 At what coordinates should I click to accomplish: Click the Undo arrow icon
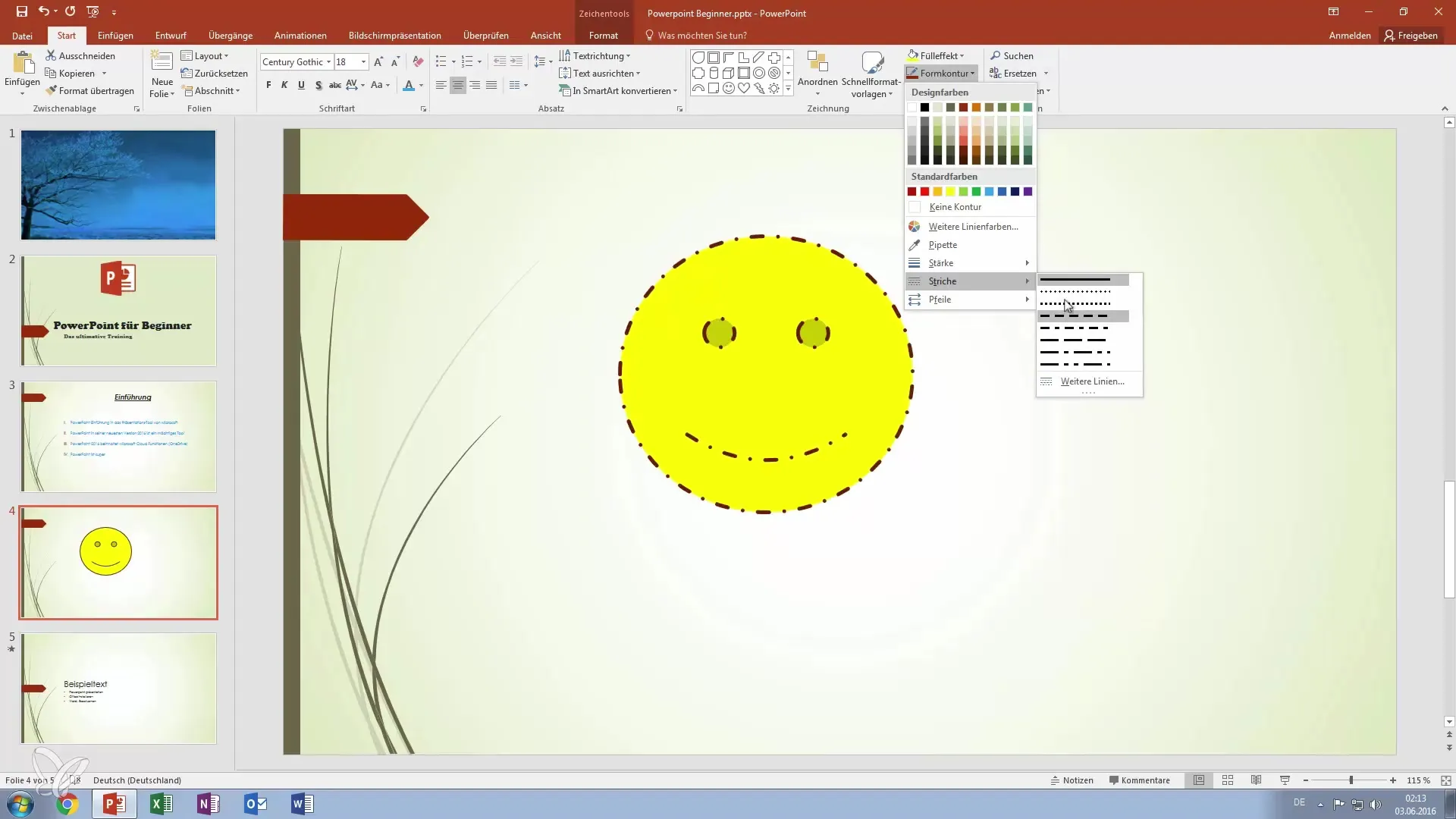[44, 11]
